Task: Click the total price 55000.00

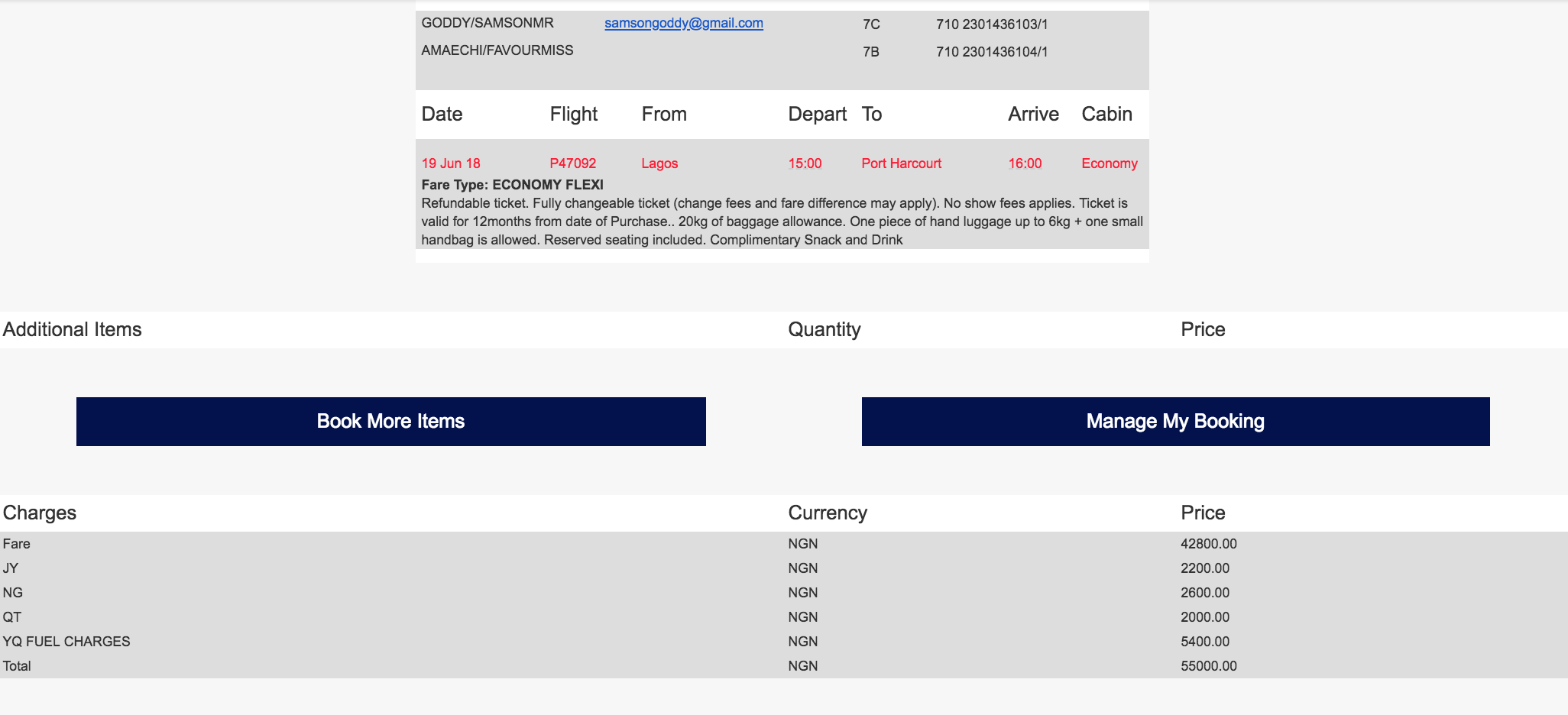Action: (1208, 666)
